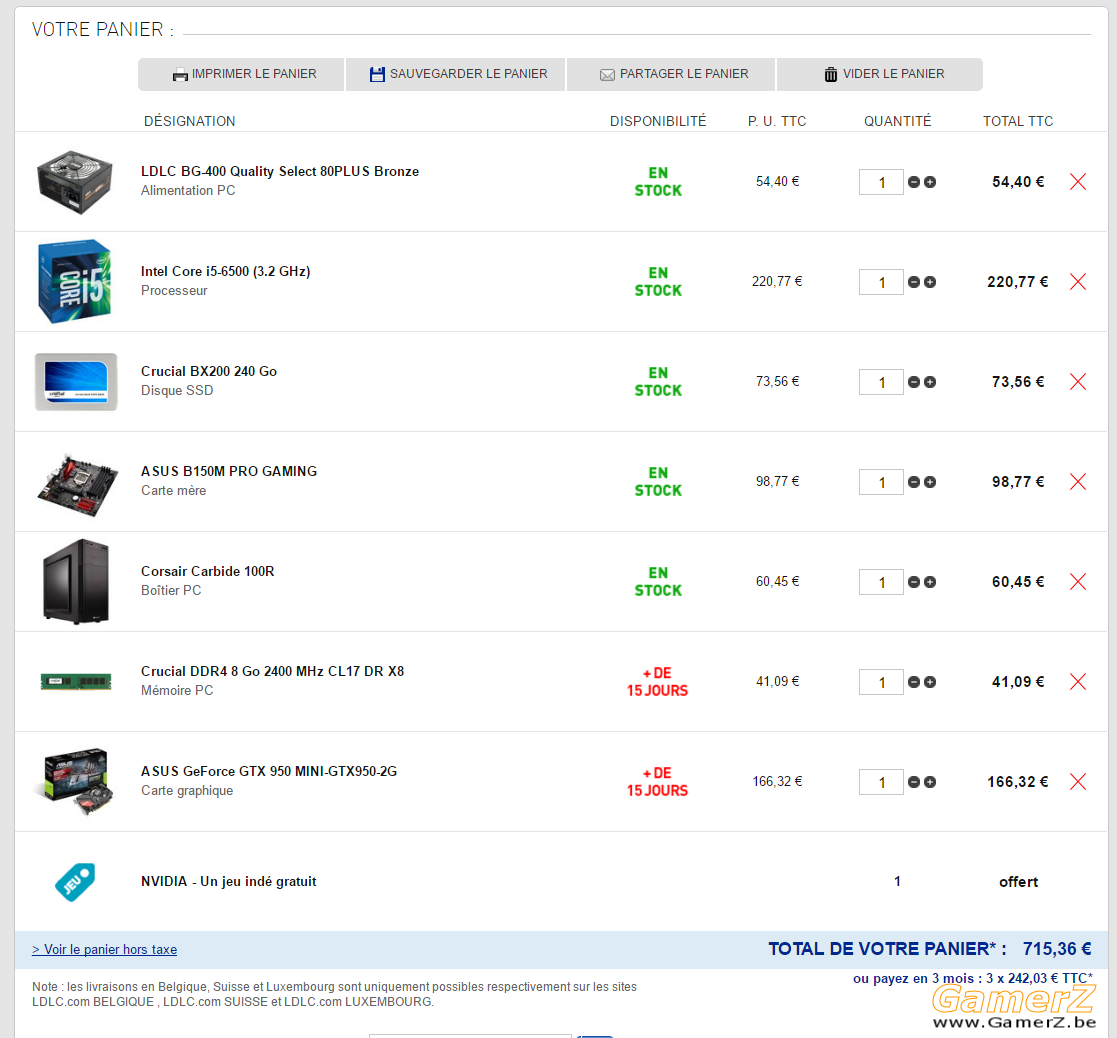Click the Alimentation PC category label

188,191
